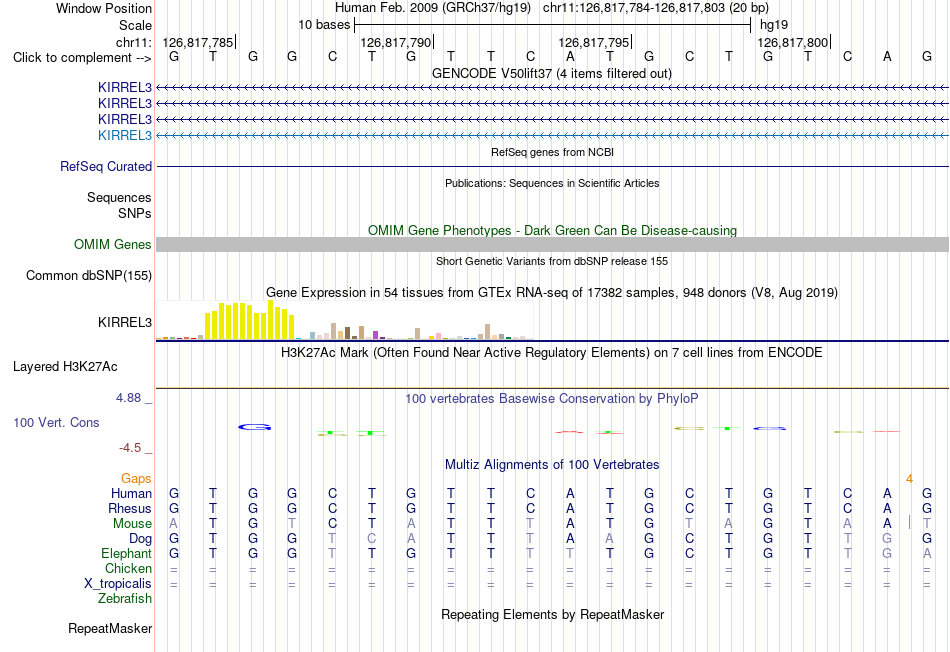This screenshot has height=652, width=950.
Task: Click the orange gap count 4
Action: [909, 479]
